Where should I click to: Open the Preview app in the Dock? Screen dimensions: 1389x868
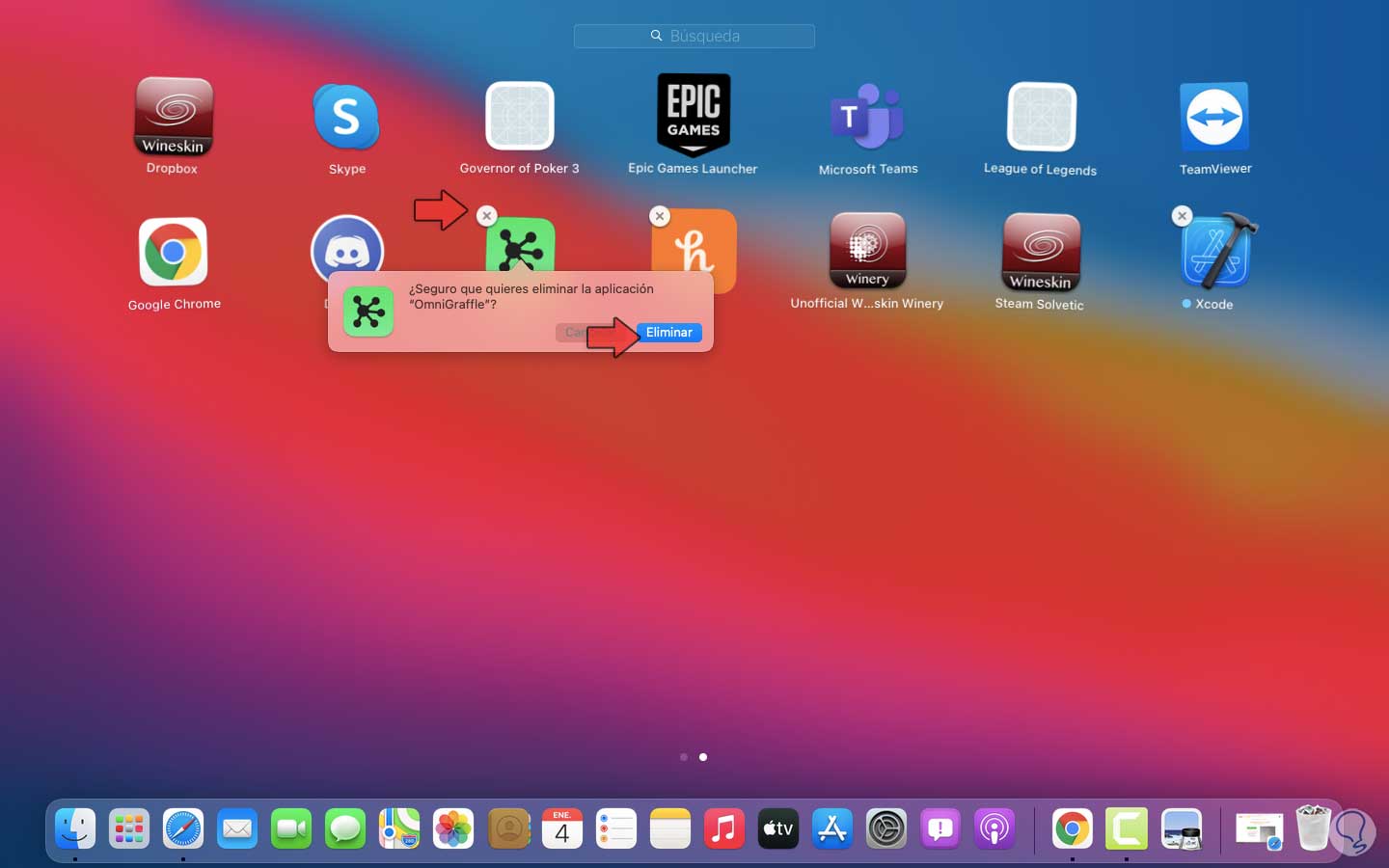(x=1182, y=828)
